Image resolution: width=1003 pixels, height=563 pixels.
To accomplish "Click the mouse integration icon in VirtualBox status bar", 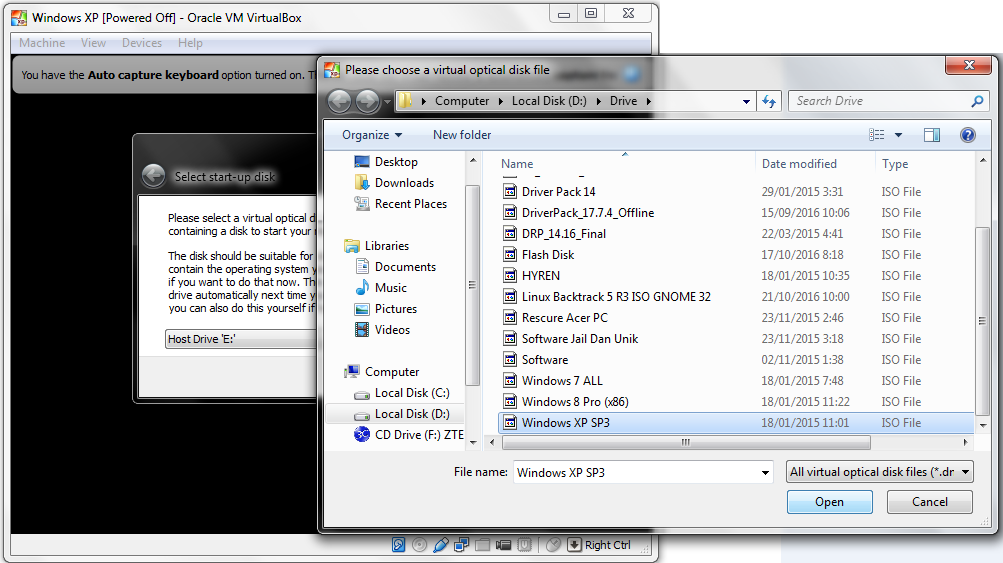I will [x=553, y=545].
